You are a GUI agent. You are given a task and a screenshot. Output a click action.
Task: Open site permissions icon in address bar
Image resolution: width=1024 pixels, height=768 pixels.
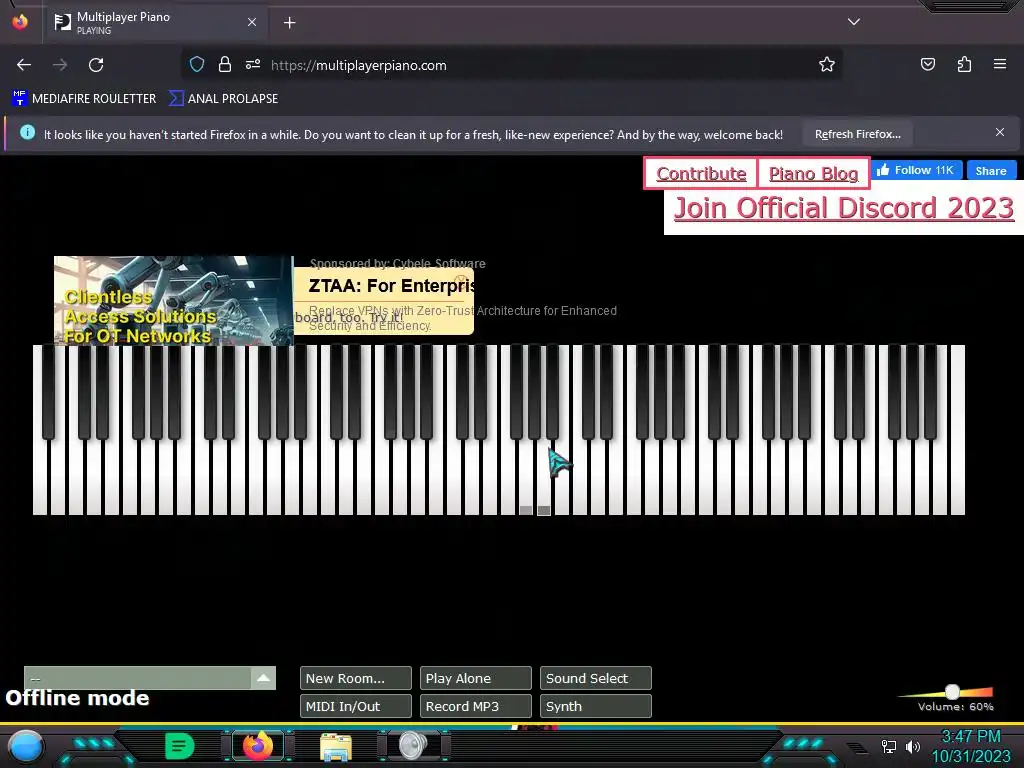coord(253,64)
